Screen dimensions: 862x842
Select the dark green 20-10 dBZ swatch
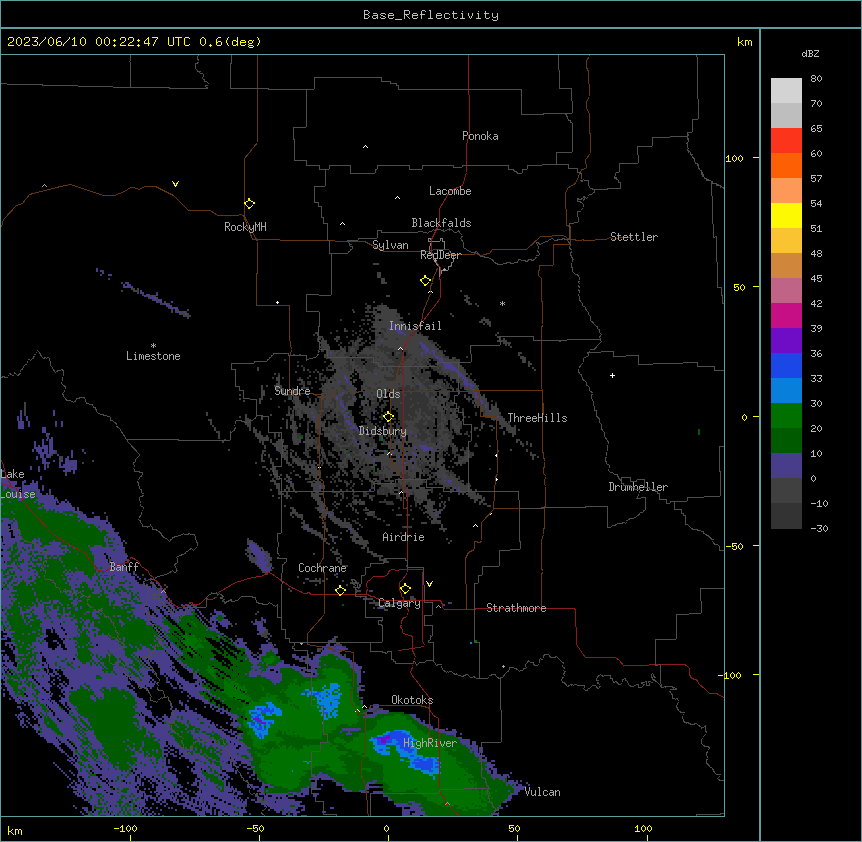click(x=786, y=441)
